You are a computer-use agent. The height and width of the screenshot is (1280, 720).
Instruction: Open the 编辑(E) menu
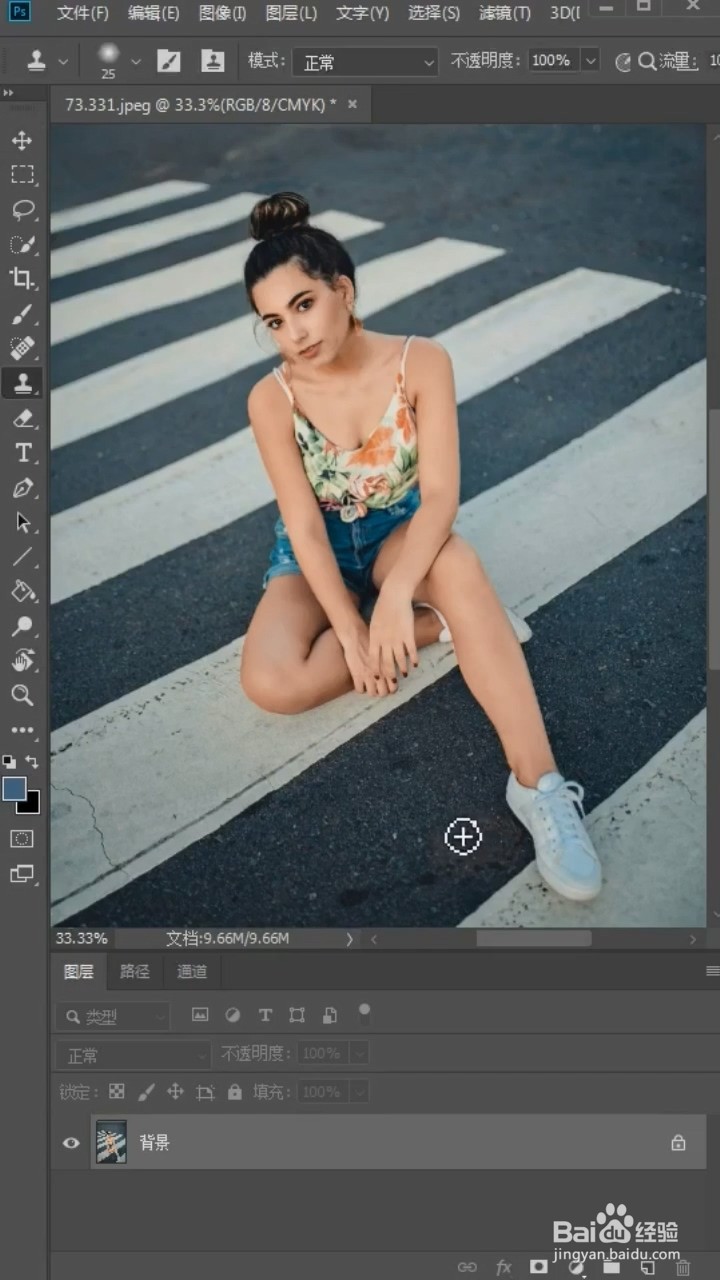153,13
